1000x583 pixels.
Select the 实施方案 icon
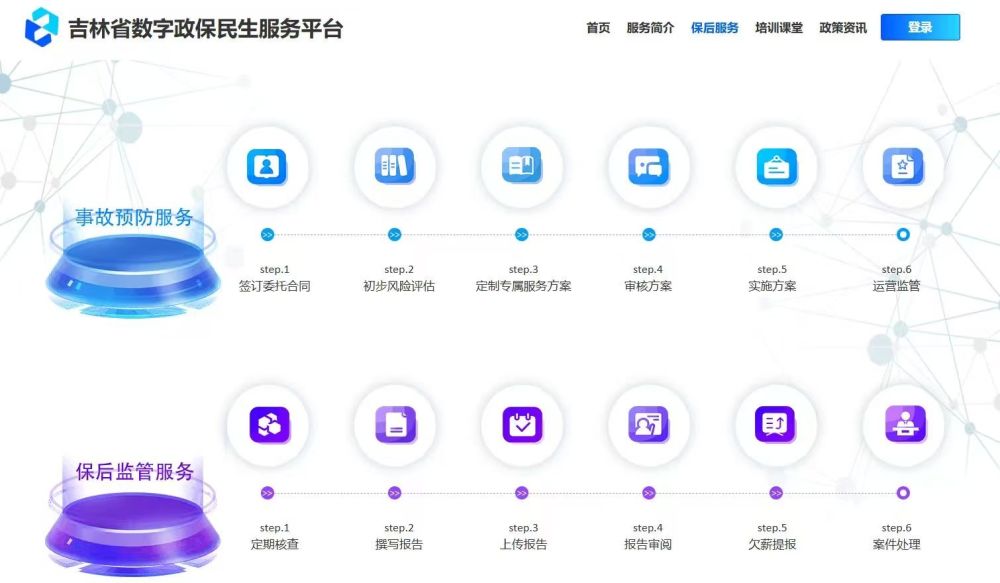(775, 166)
